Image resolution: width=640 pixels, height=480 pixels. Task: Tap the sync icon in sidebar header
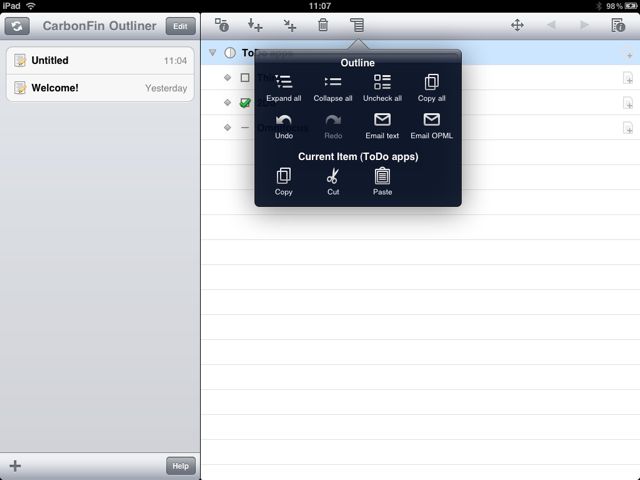[x=17, y=26]
